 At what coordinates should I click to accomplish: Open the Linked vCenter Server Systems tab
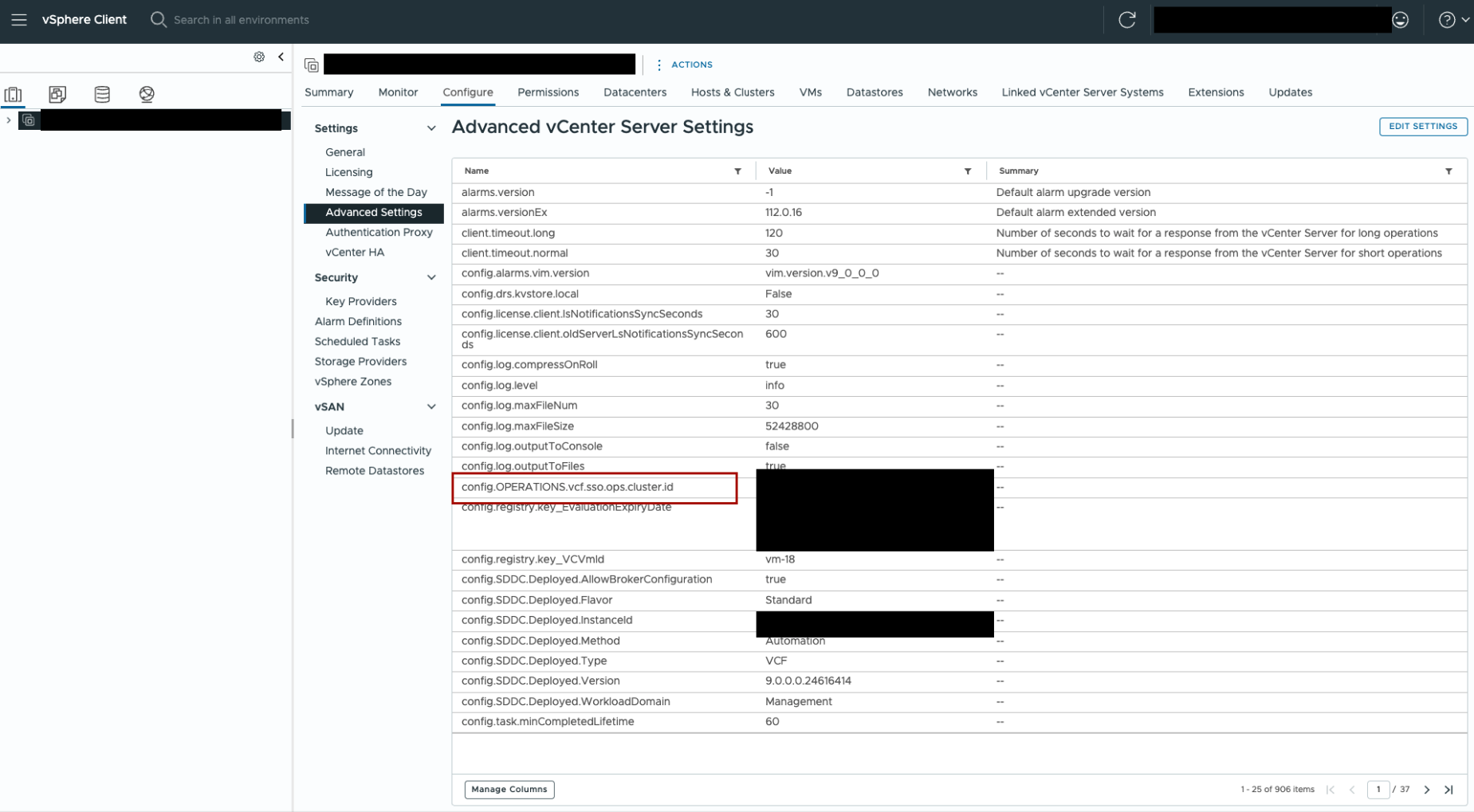[x=1082, y=92]
